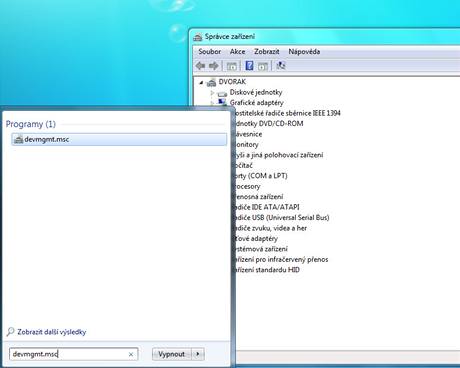Expand the Diskové jednotky node arrow

212,93
